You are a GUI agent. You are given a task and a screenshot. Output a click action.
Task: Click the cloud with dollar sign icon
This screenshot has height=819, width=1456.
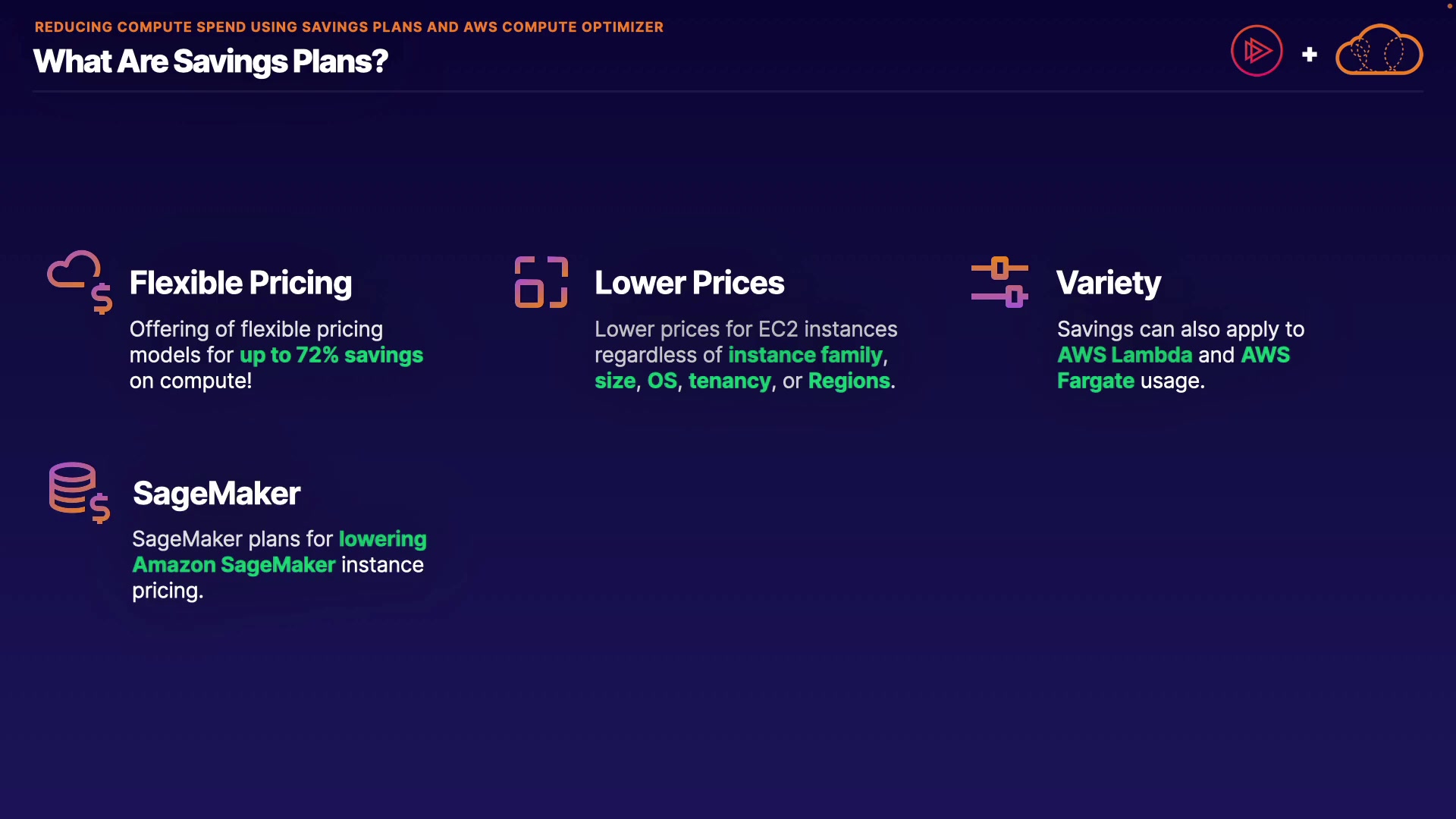80,281
